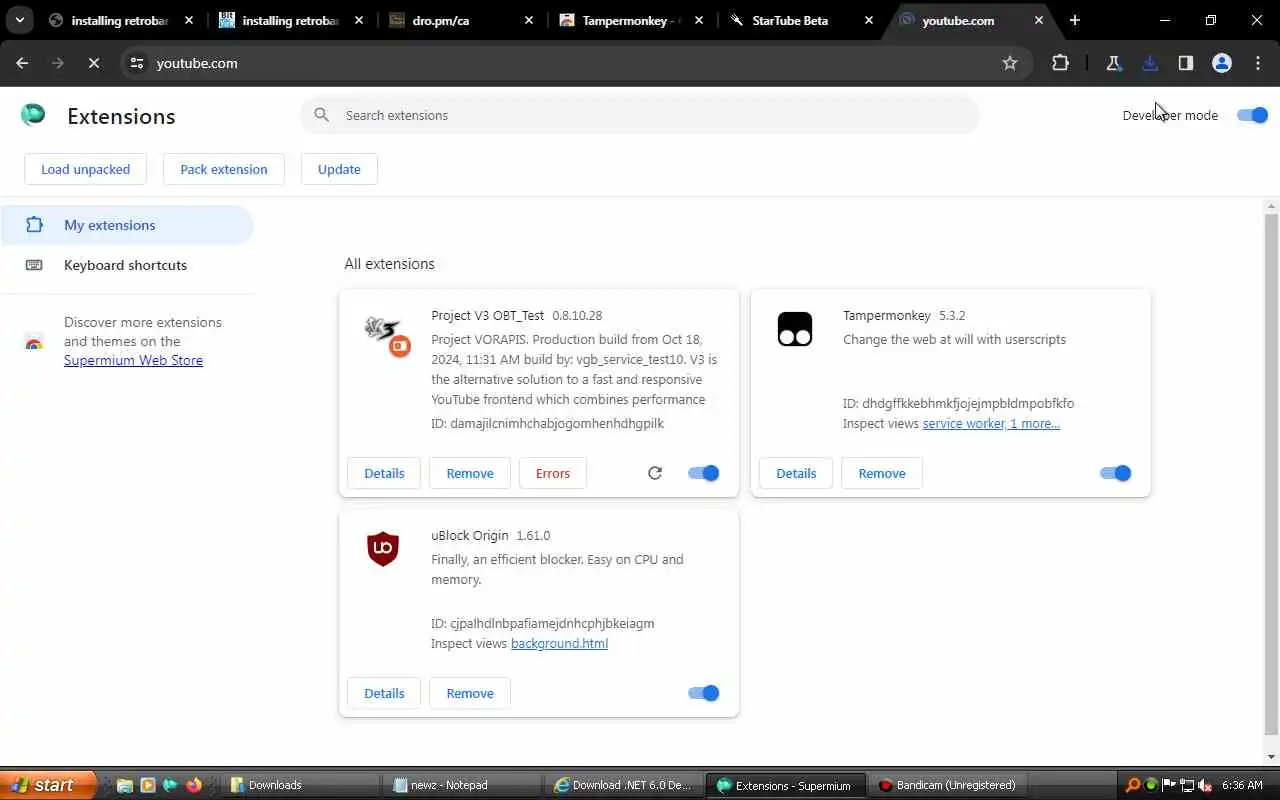This screenshot has width=1280, height=800.
Task: Open Keyboard shortcuts in sidebar
Action: (x=126, y=265)
